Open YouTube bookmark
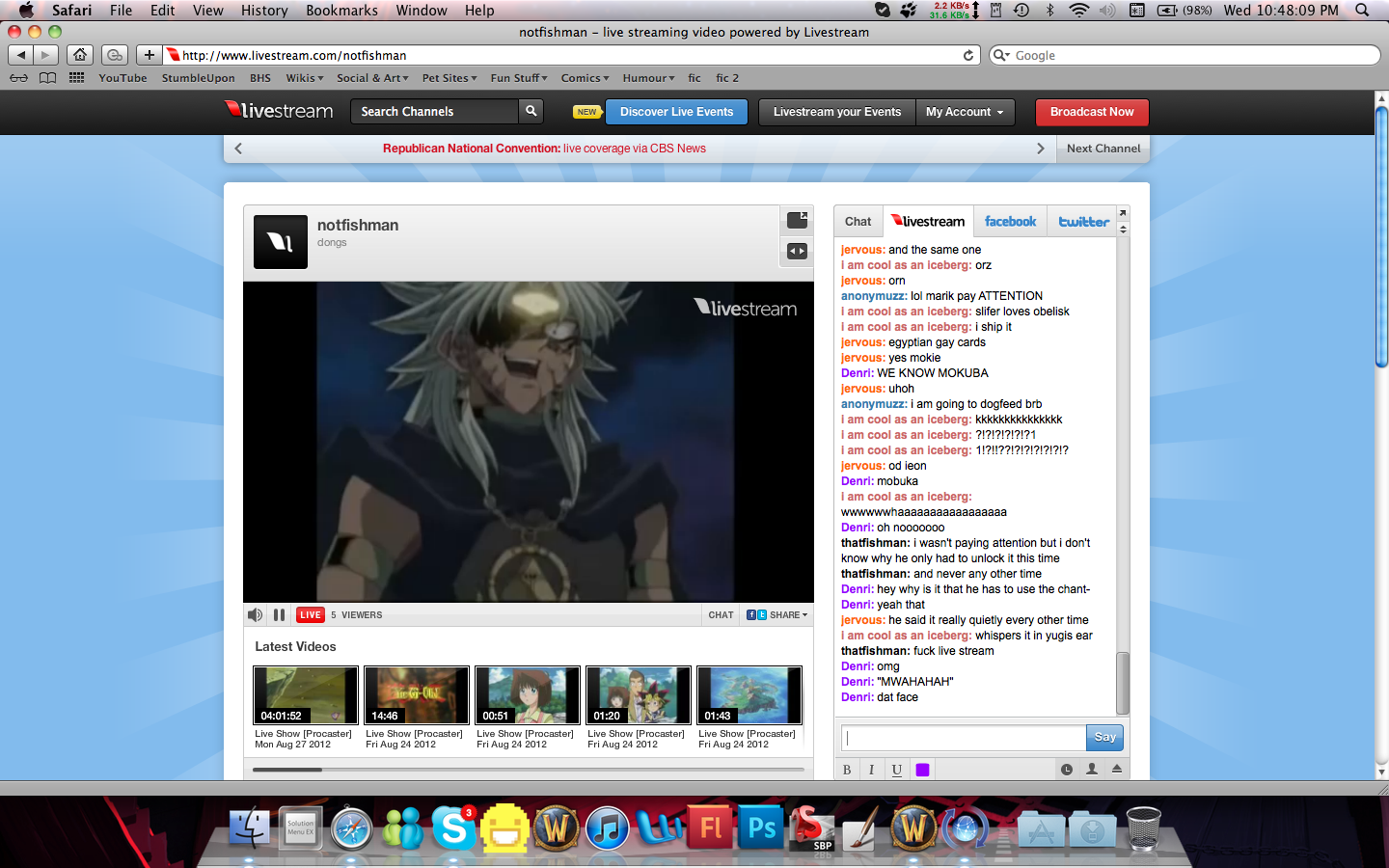 point(123,78)
